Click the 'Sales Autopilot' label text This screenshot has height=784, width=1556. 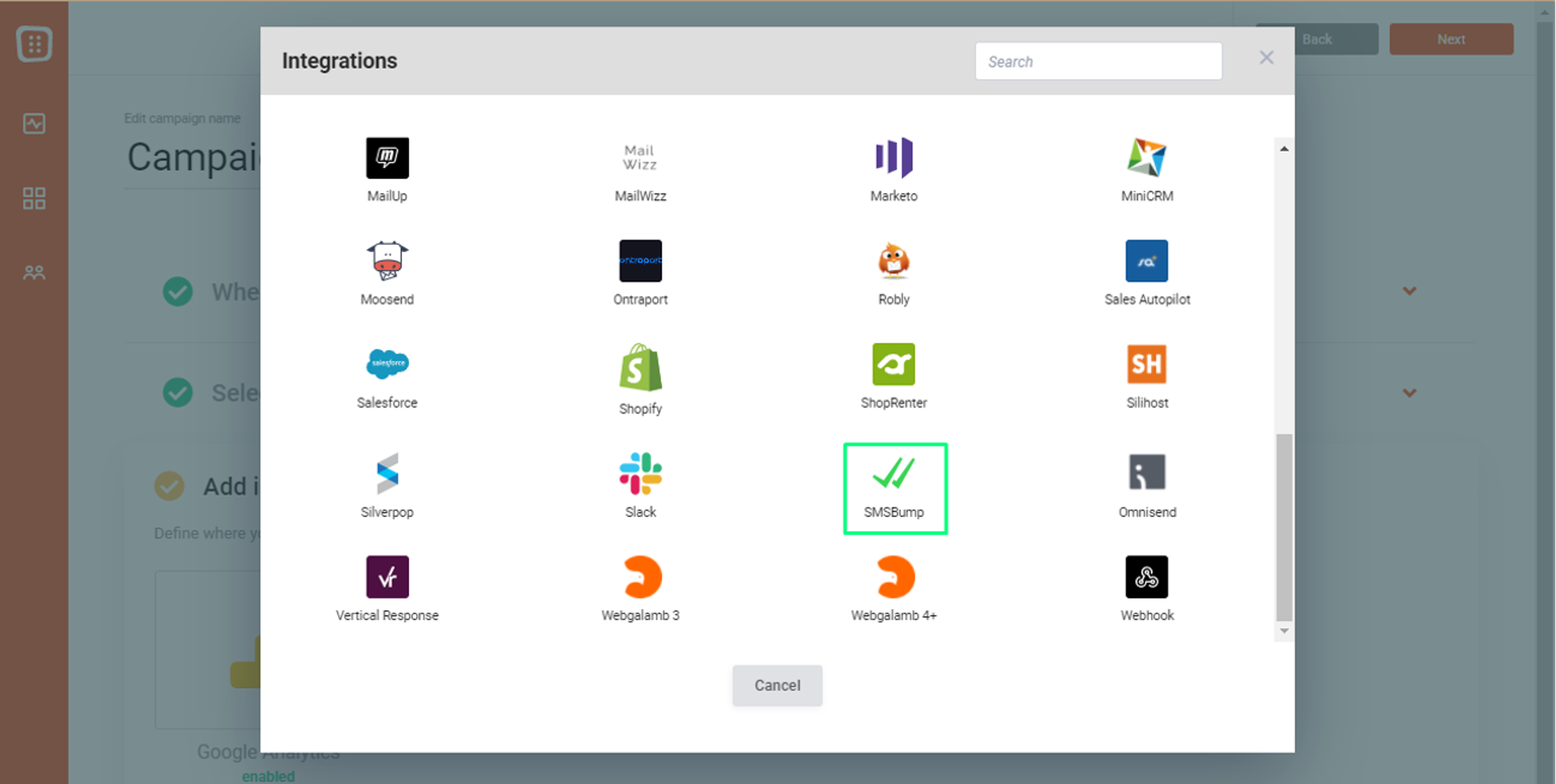(1146, 299)
